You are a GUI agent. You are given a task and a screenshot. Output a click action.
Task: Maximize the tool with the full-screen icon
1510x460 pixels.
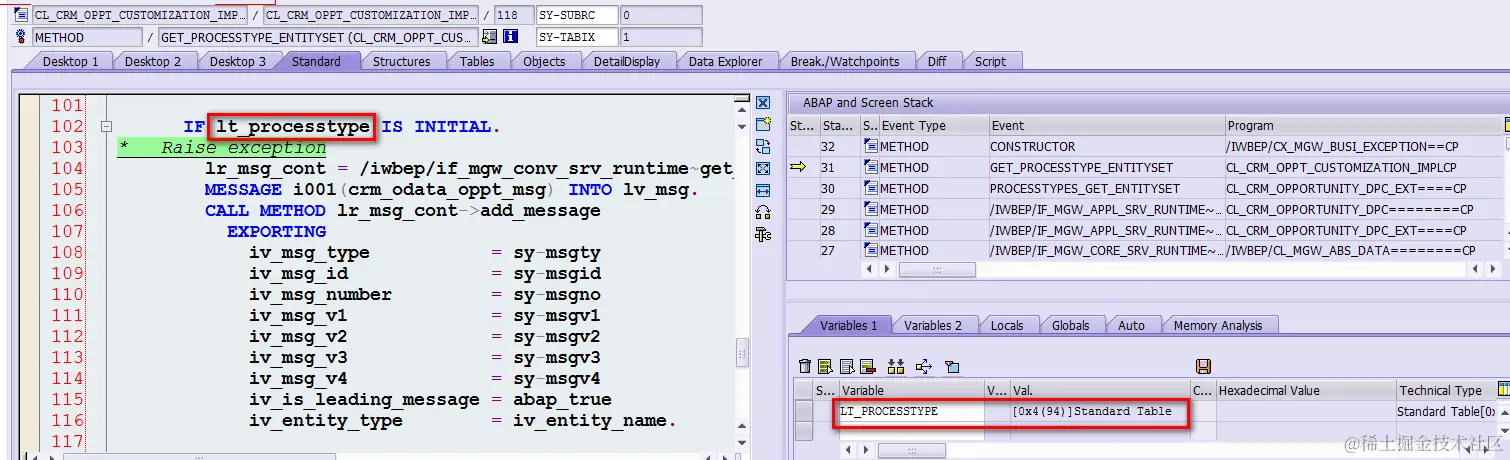point(763,168)
